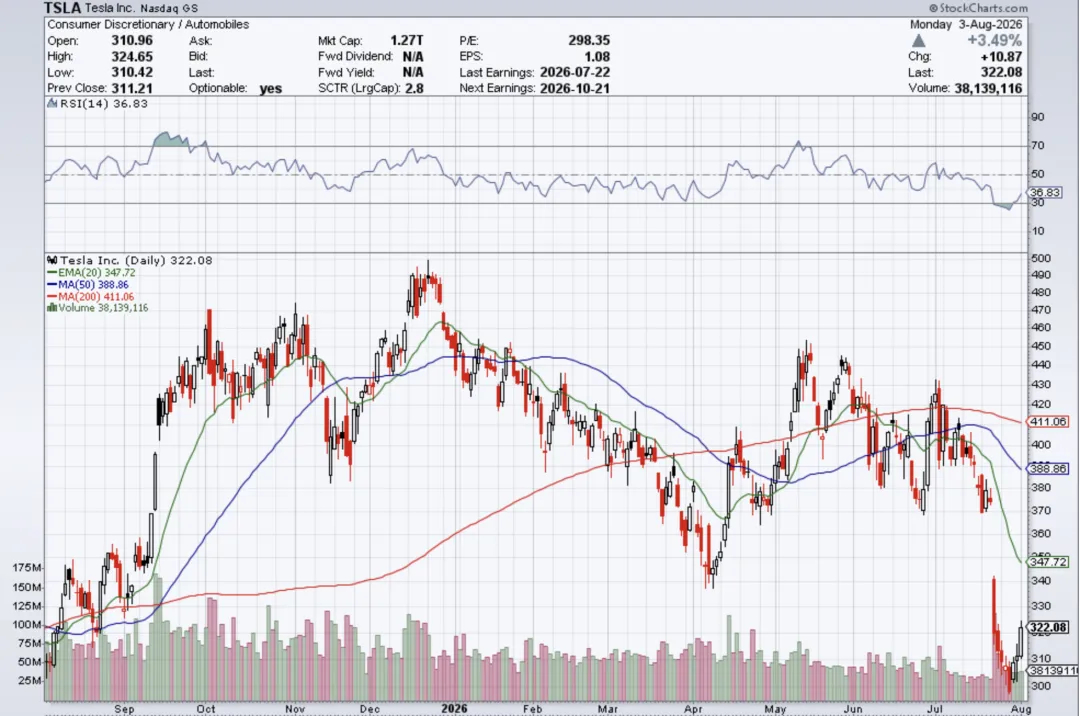Click the green EMA(20) line swatch in legend

point(52,273)
